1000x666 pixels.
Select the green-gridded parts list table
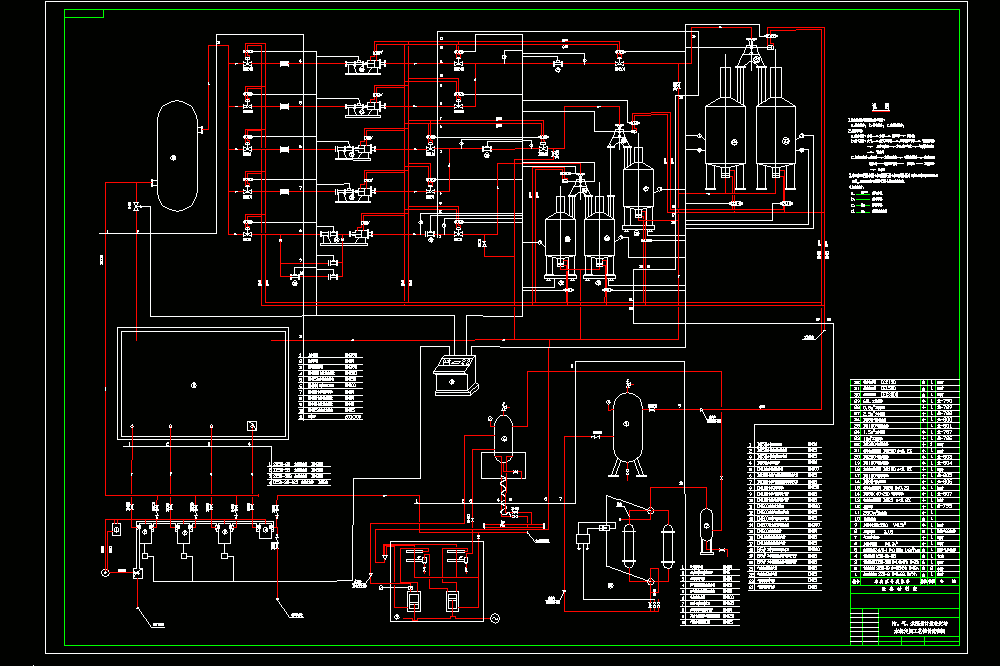coord(905,482)
